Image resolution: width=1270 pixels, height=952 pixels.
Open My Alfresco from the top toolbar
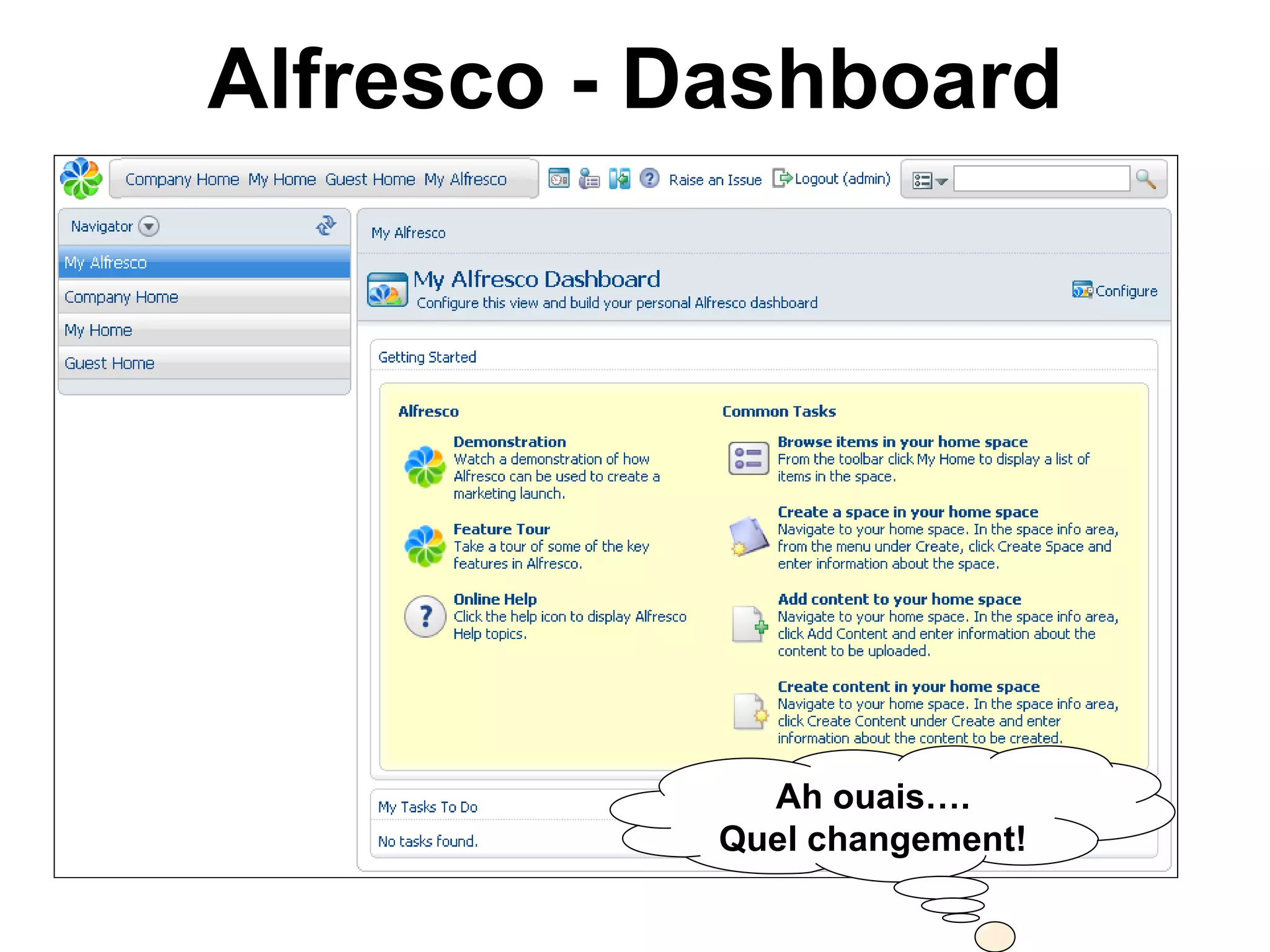tap(466, 180)
